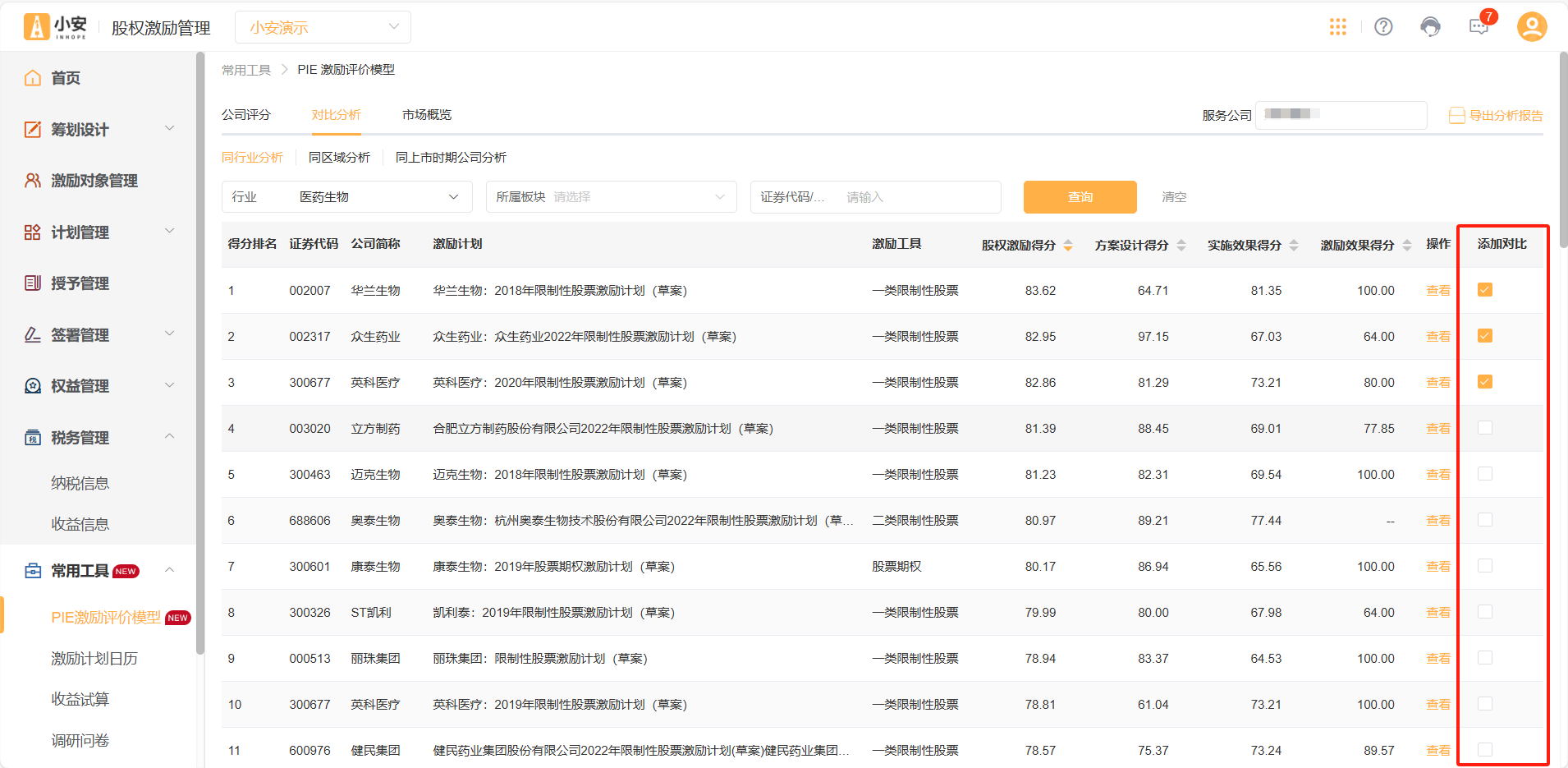Expand the 签署管理 menu chevron
The height and width of the screenshot is (768, 1568).
click(x=170, y=333)
